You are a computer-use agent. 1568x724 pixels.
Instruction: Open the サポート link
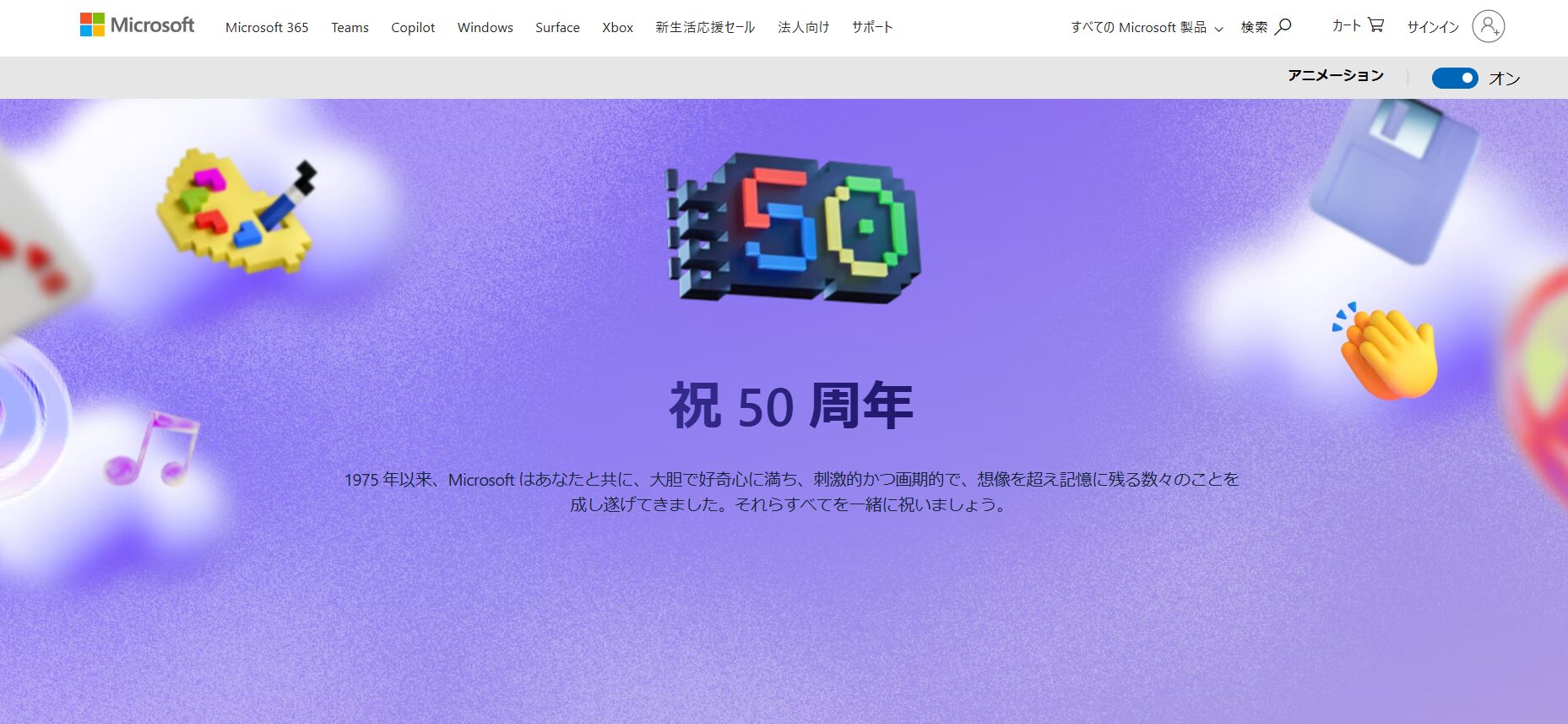pyautogui.click(x=872, y=27)
